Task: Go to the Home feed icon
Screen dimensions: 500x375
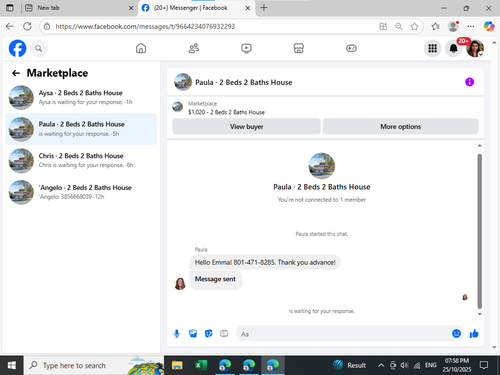Action: 141,48
